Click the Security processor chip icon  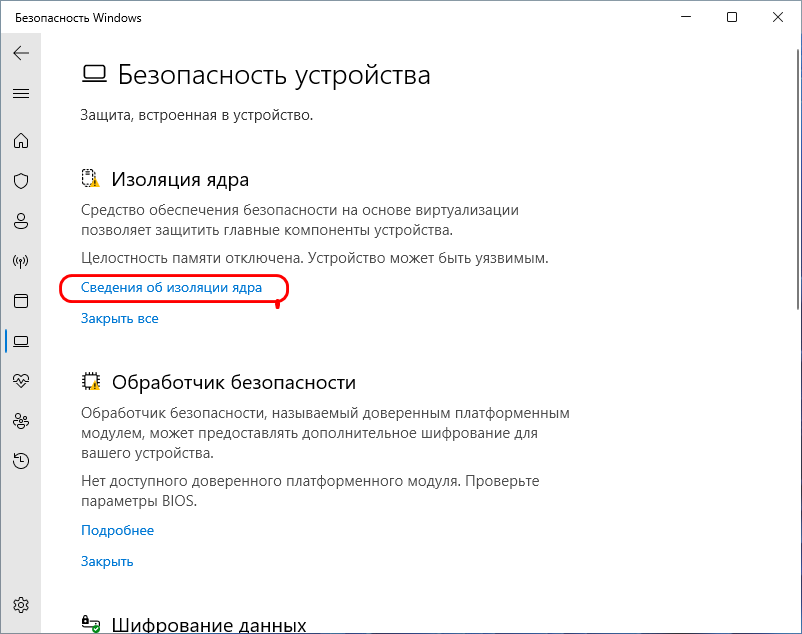[91, 381]
